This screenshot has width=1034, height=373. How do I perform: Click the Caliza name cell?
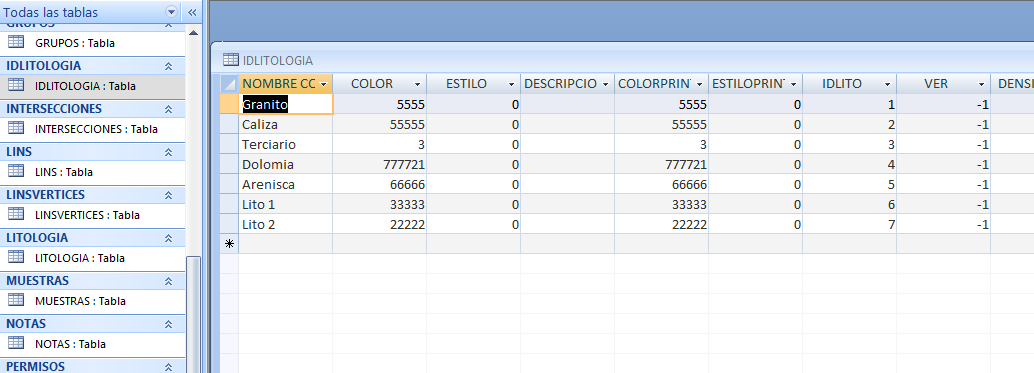coord(286,124)
